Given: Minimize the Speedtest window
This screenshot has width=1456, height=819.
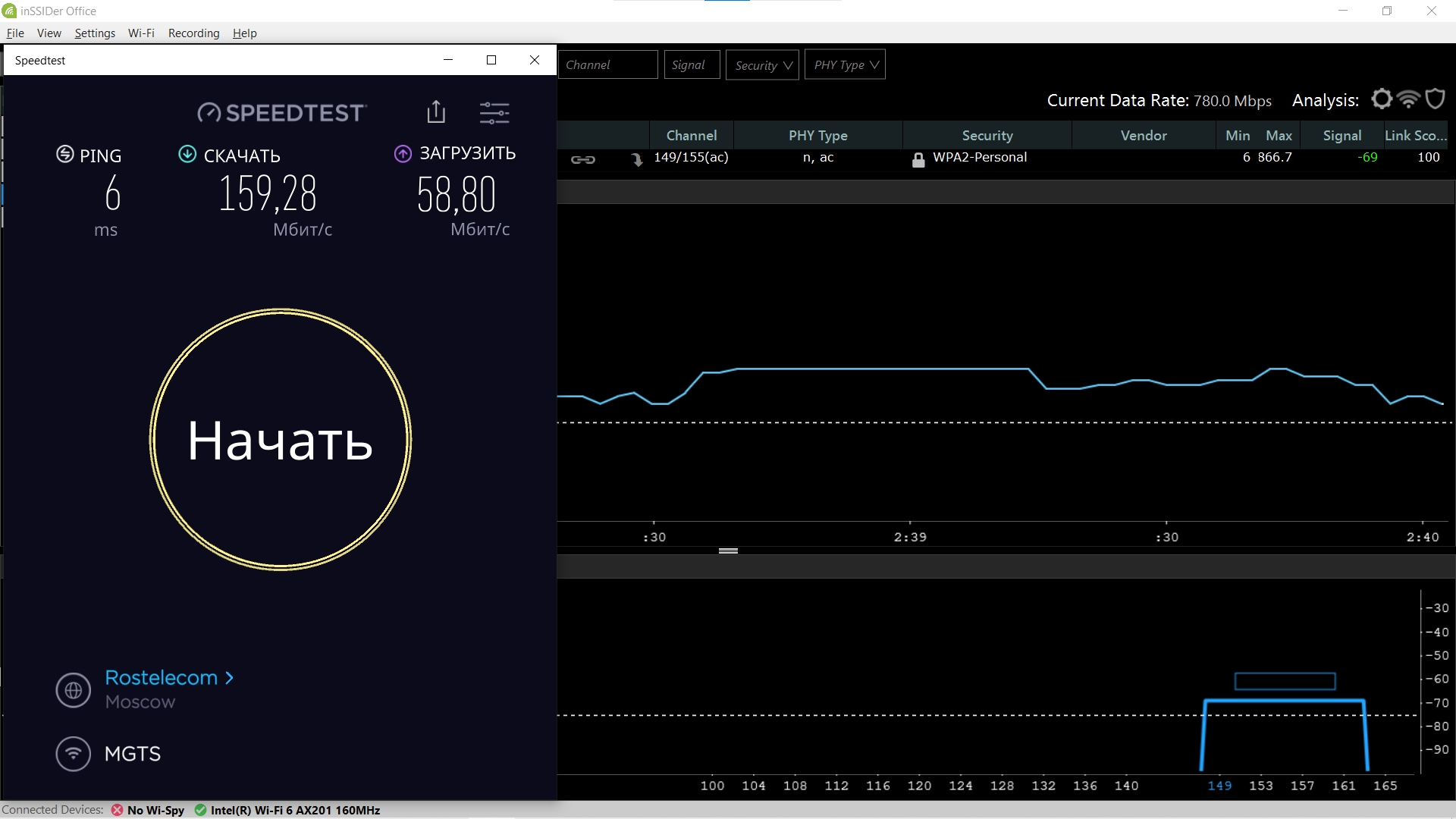Looking at the screenshot, I should click(448, 60).
